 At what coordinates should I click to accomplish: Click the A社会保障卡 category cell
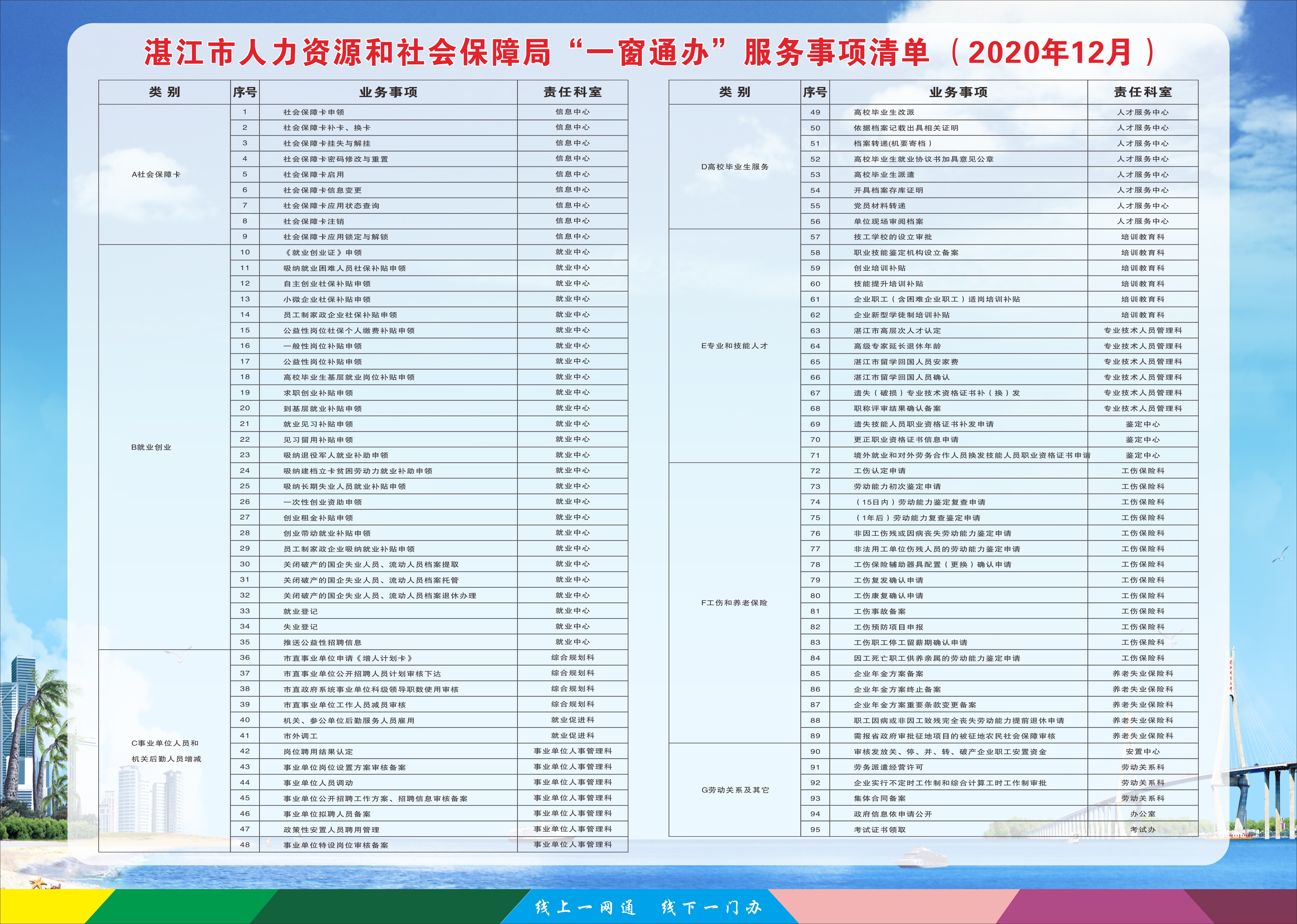[156, 175]
